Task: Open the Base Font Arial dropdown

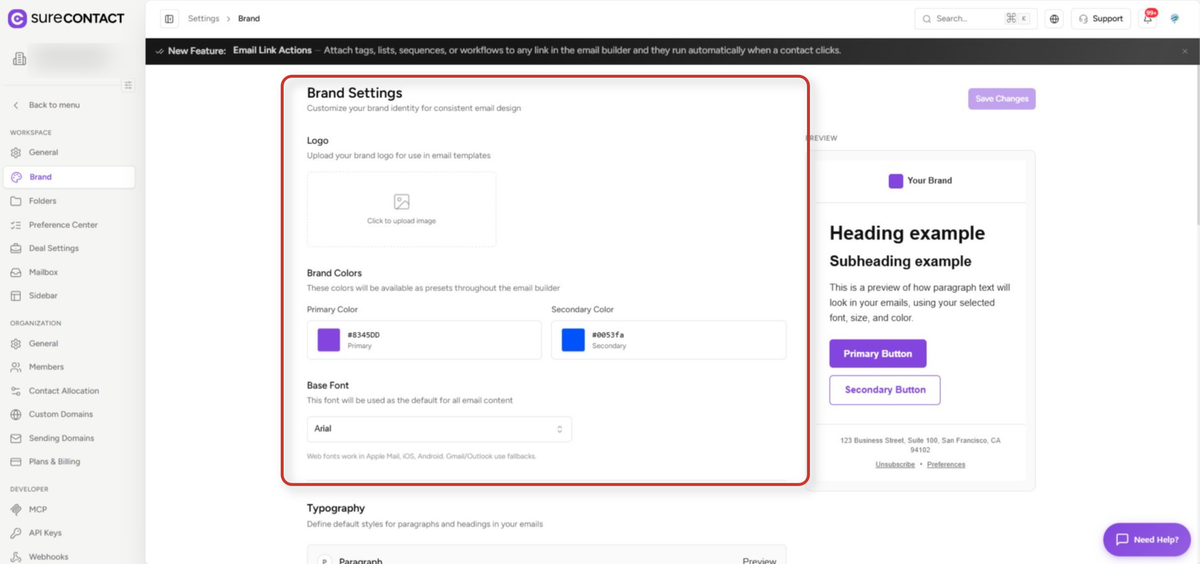Action: coord(439,429)
